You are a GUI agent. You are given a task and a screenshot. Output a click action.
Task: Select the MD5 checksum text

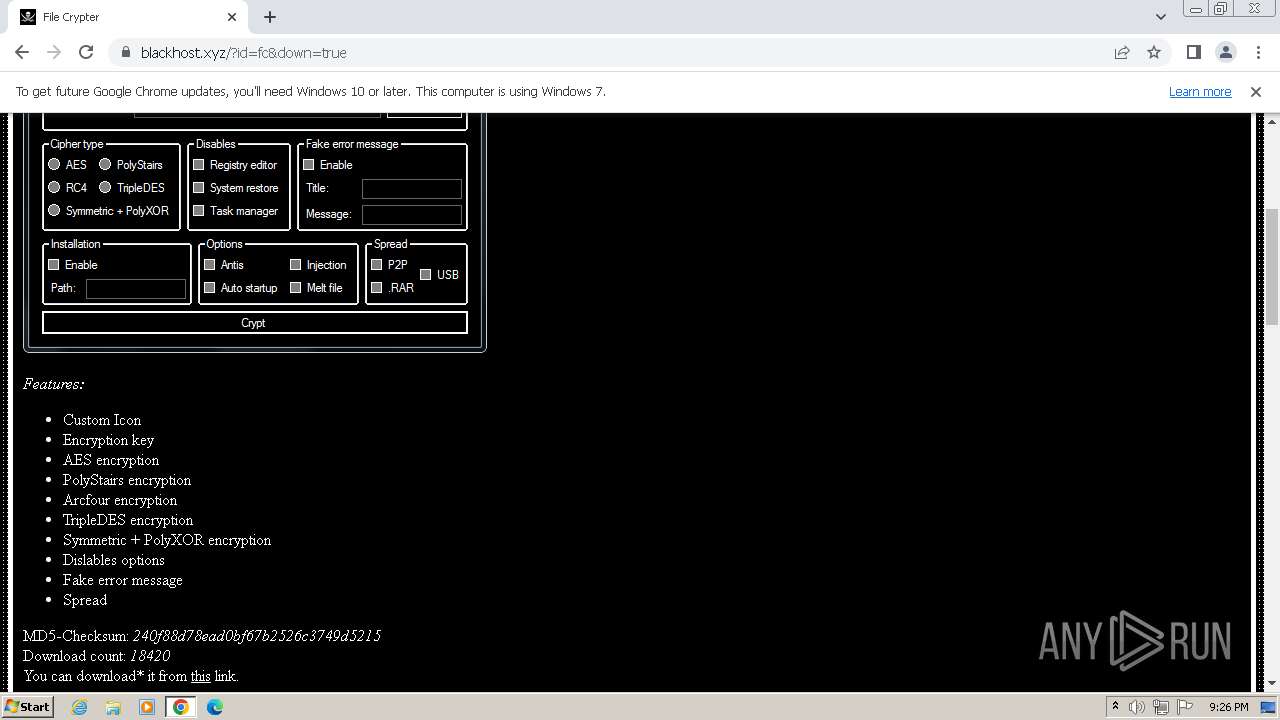(256, 636)
